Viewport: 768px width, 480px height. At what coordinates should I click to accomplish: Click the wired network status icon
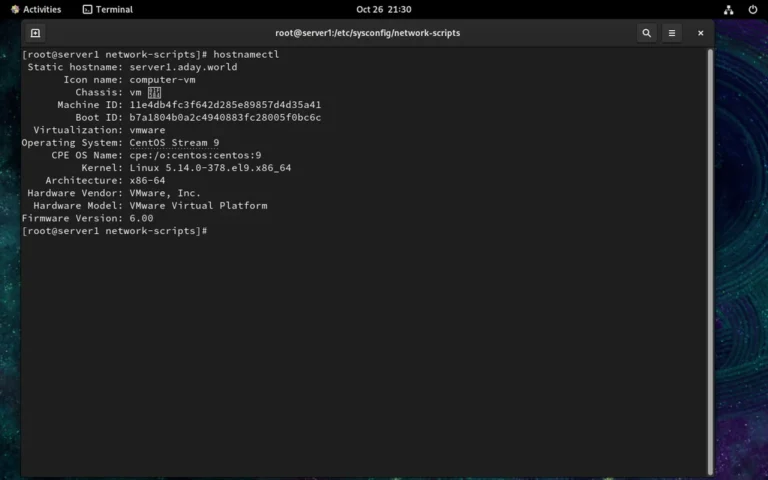pyautogui.click(x=727, y=9)
